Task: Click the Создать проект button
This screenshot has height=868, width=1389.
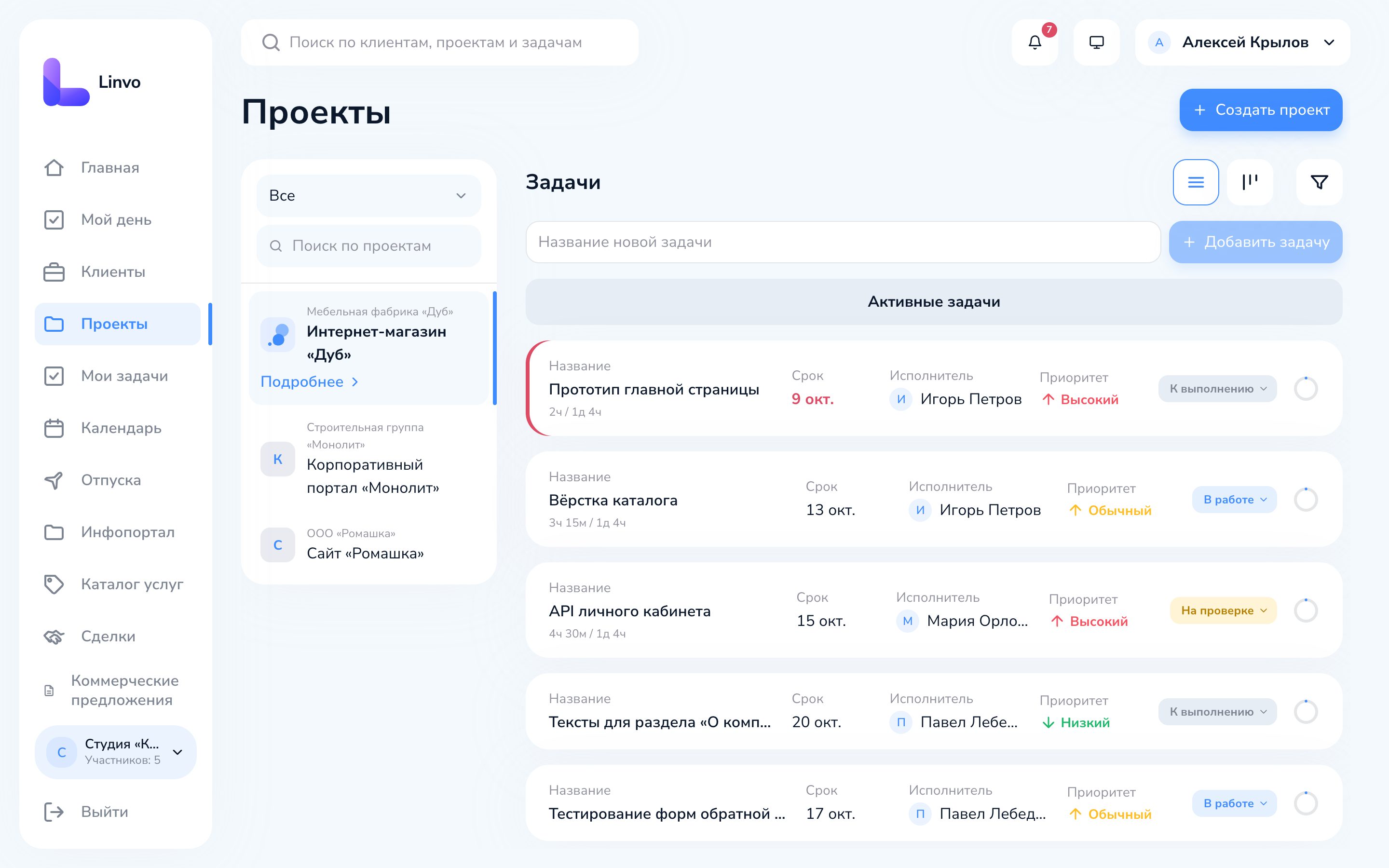Action: [x=1260, y=109]
